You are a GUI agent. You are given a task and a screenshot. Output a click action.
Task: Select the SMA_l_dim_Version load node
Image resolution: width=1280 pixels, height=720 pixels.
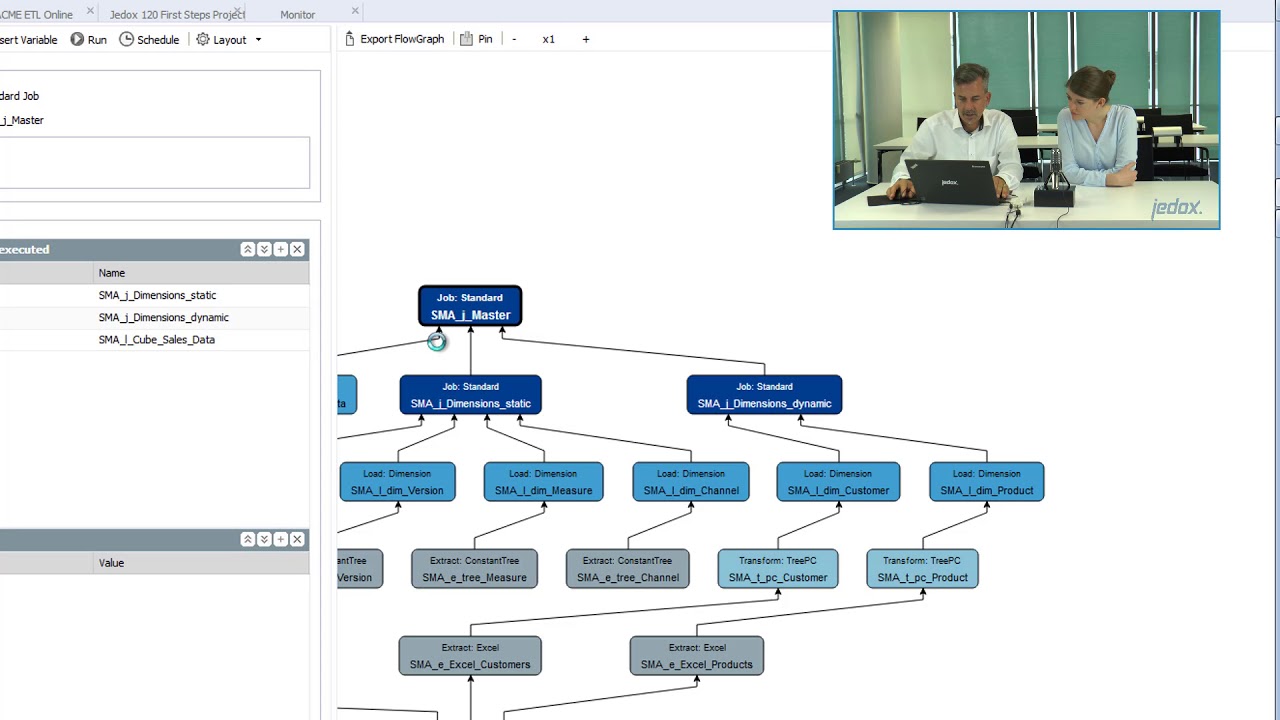(397, 482)
